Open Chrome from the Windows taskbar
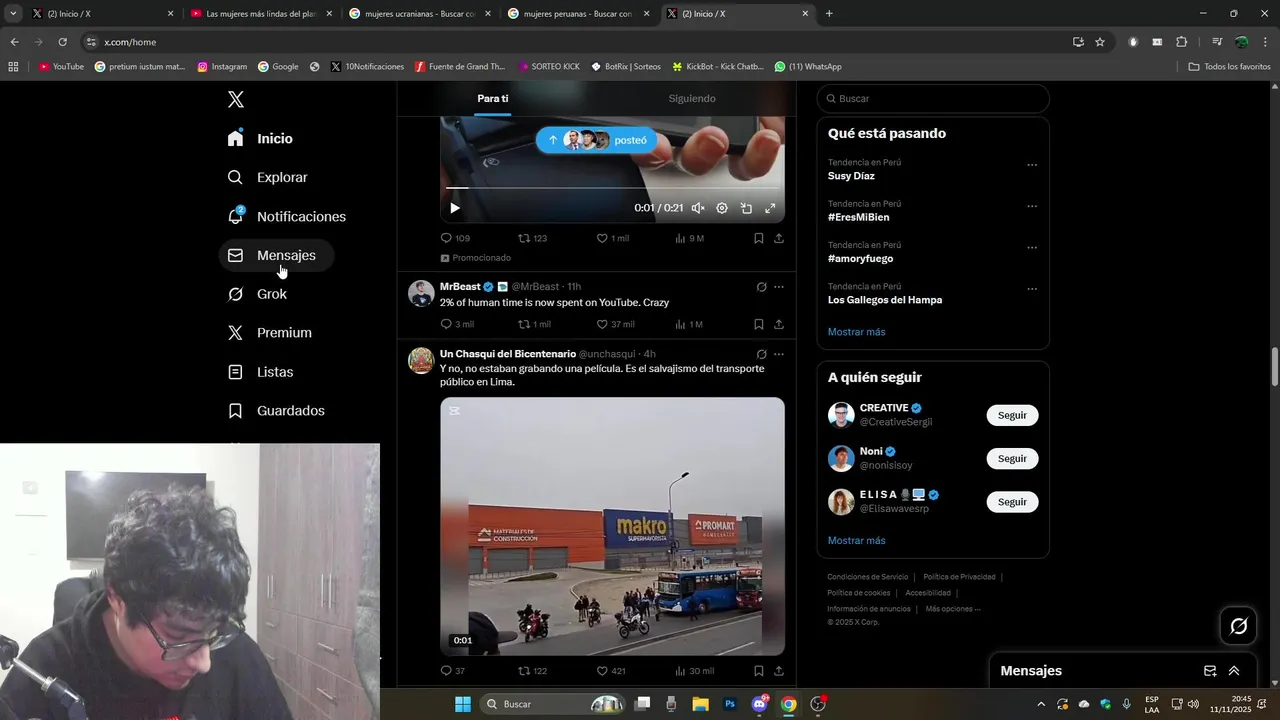 [789, 704]
